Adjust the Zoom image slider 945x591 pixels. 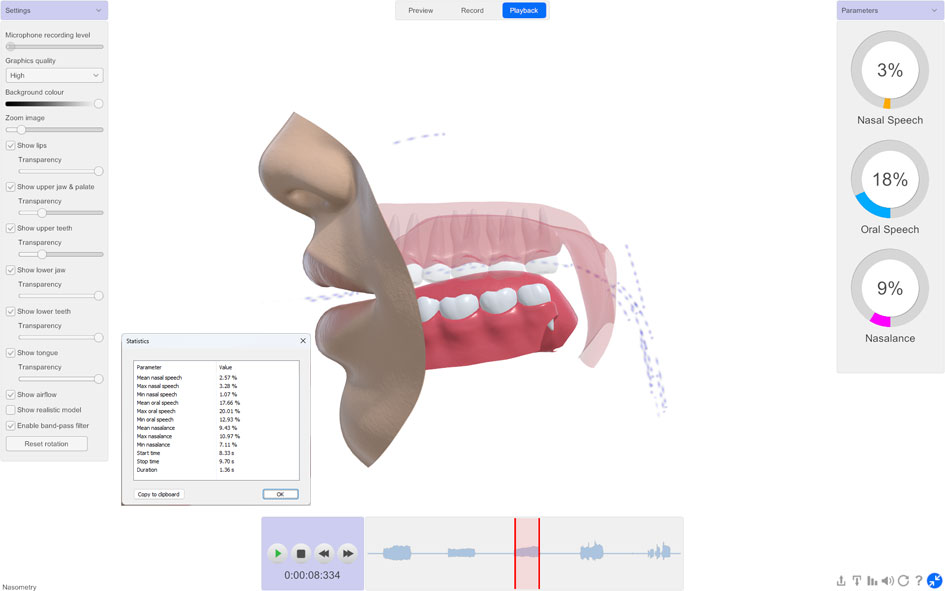(x=54, y=130)
